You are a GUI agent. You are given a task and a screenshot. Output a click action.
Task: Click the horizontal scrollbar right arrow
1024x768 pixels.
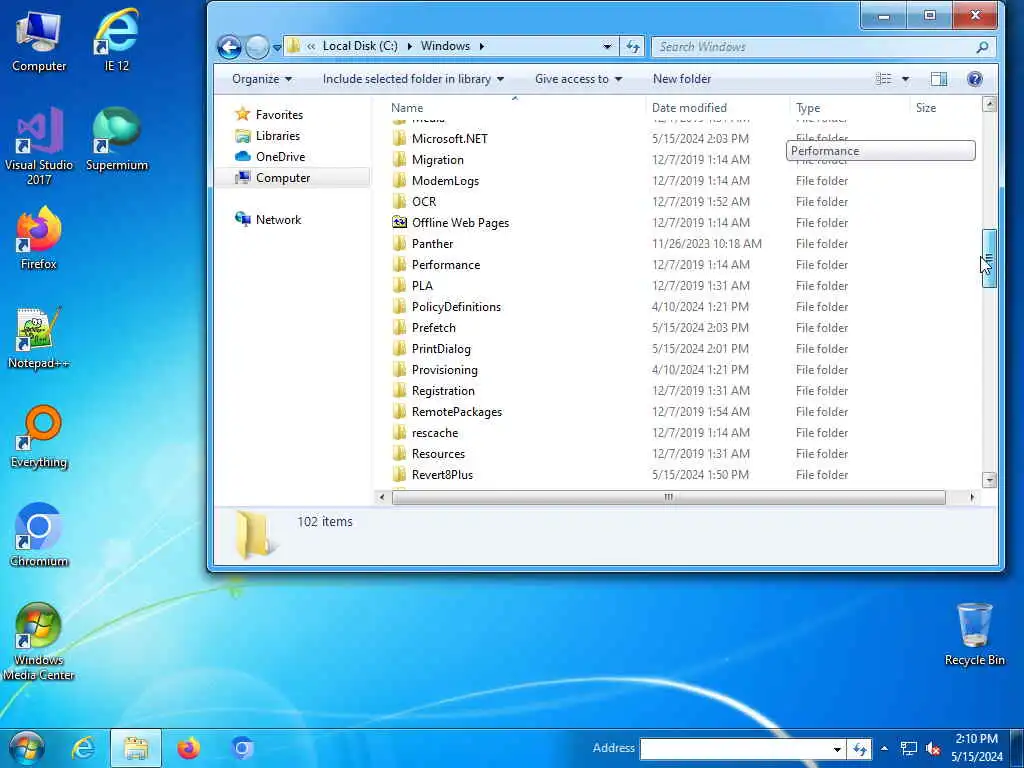tap(972, 498)
